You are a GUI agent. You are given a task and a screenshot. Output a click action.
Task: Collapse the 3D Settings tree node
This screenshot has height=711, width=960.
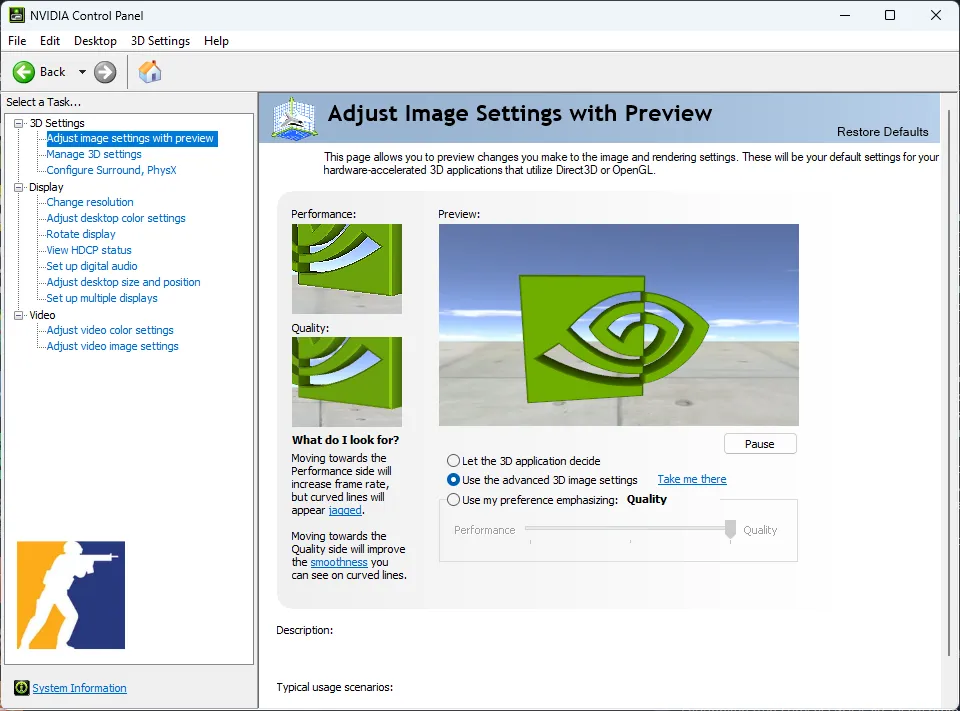pyautogui.click(x=19, y=123)
